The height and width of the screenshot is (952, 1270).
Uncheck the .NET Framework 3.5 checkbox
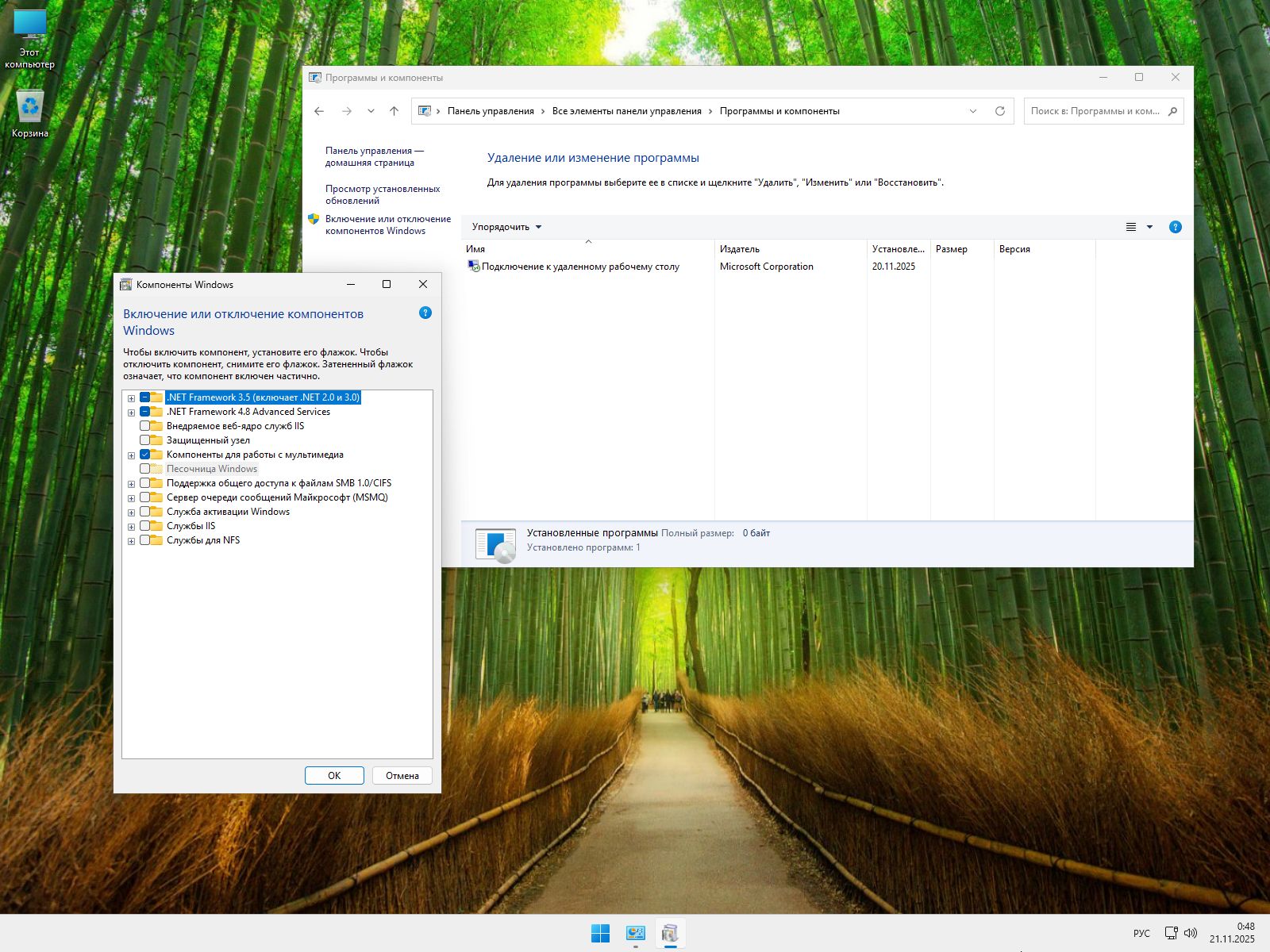pyautogui.click(x=145, y=397)
